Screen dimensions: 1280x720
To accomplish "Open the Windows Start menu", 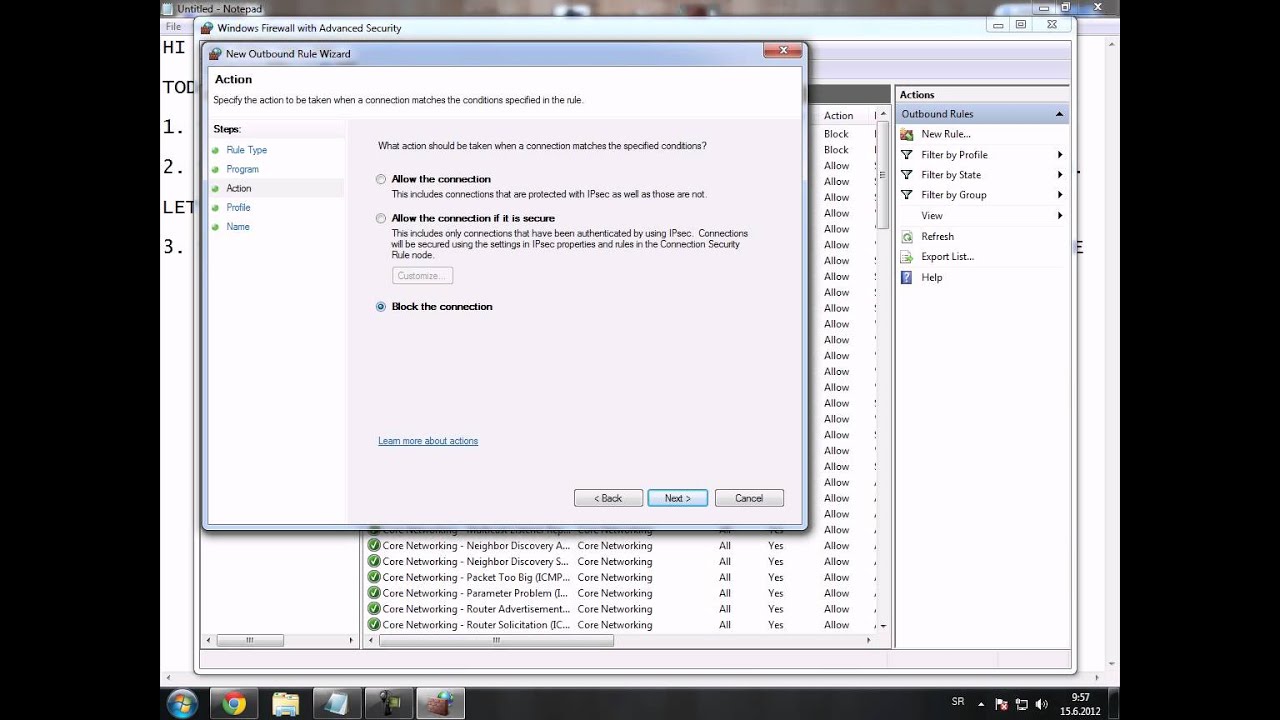I will (182, 704).
